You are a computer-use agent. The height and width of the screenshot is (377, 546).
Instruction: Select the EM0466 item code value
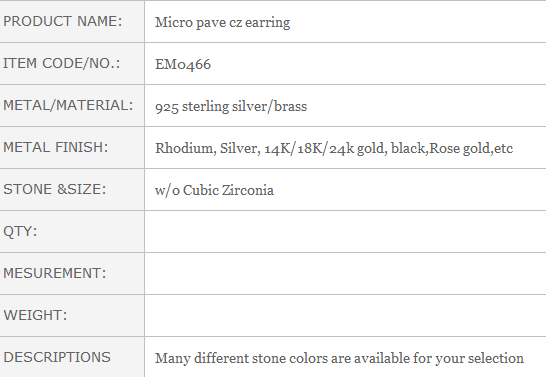[x=183, y=64]
